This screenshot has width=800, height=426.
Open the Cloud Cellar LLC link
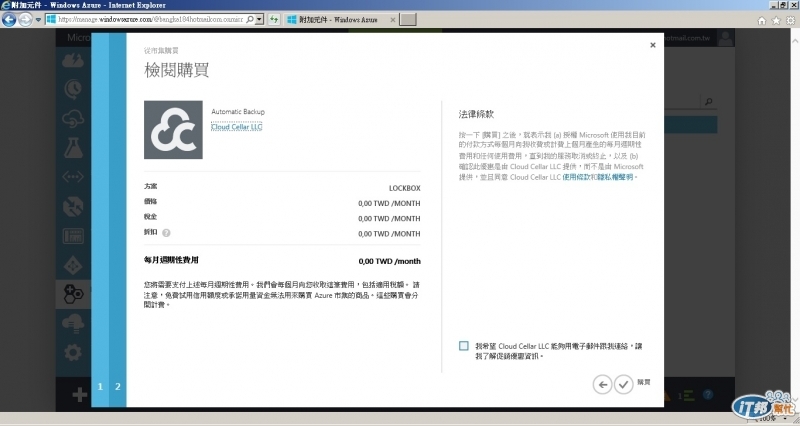click(236, 127)
